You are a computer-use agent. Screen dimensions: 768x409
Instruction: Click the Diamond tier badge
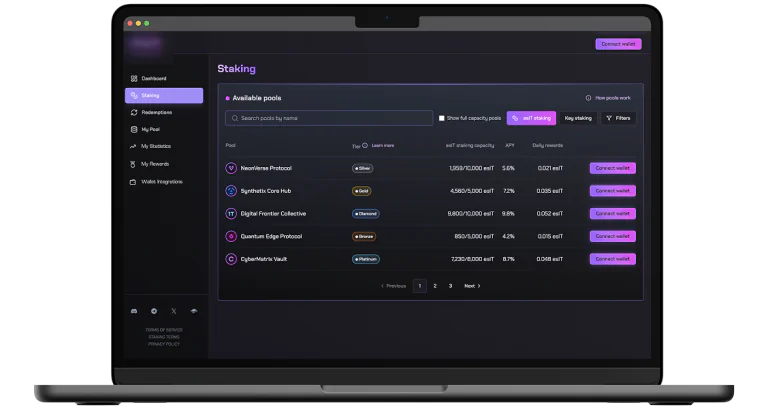366,214
